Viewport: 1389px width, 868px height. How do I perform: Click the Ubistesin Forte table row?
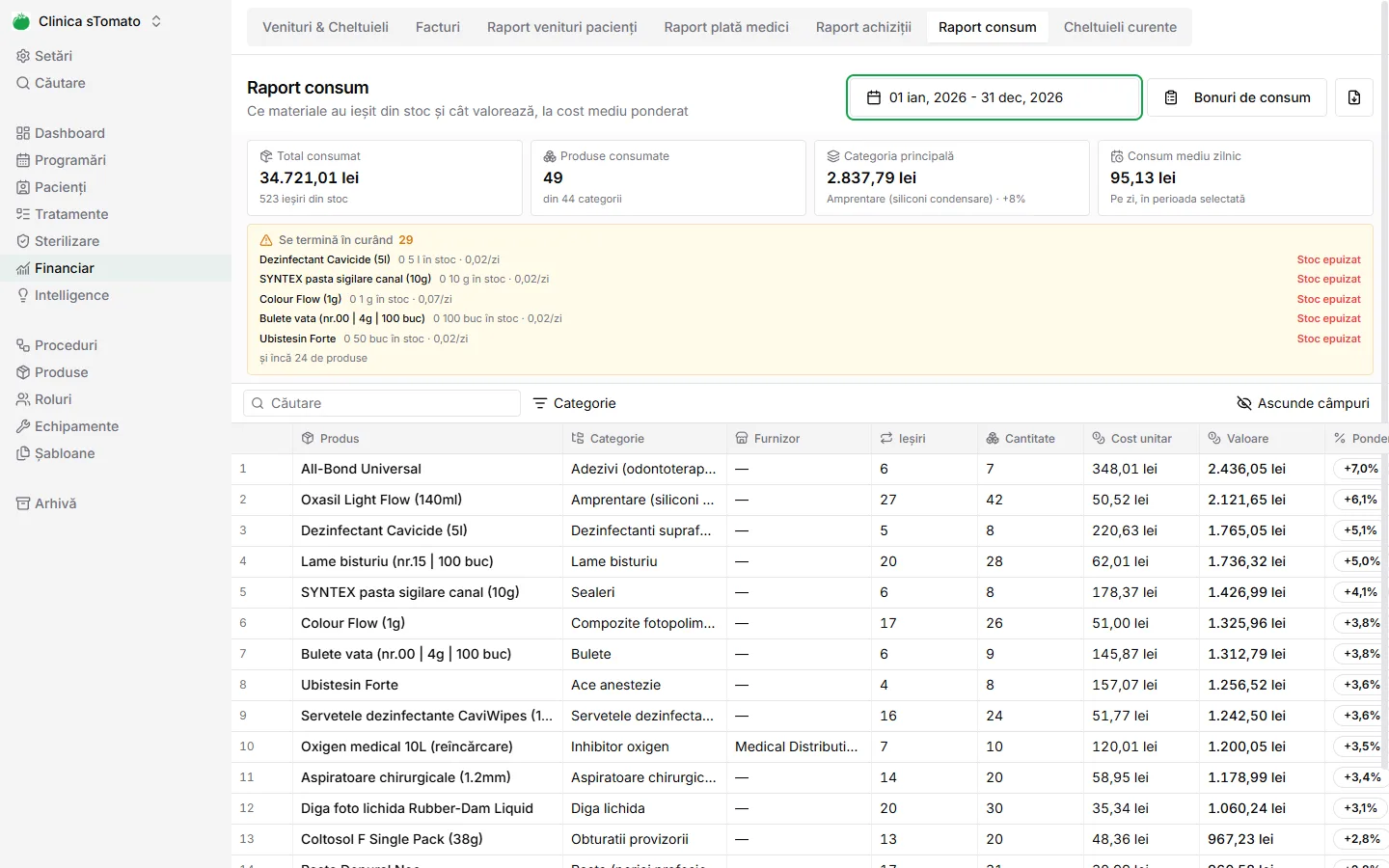tap(810, 685)
